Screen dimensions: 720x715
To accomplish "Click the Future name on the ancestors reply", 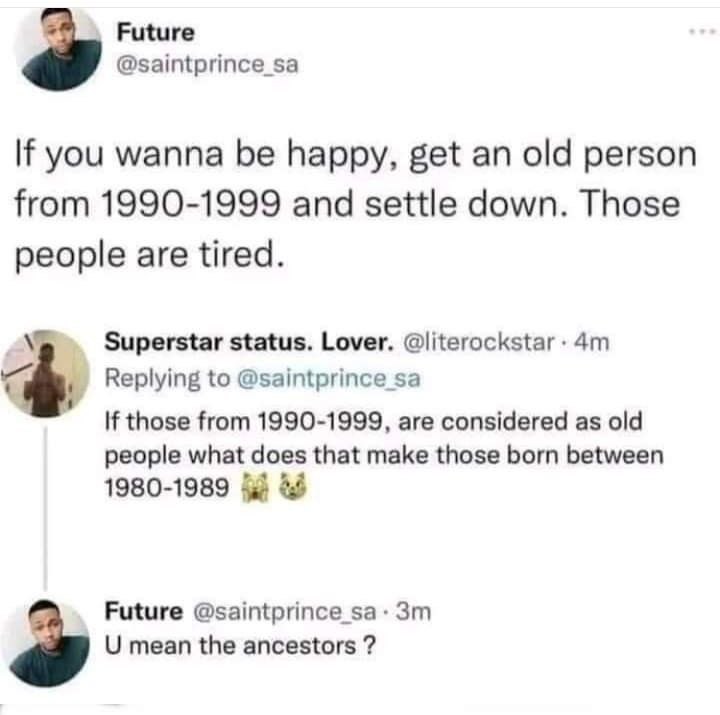I will point(144,611).
